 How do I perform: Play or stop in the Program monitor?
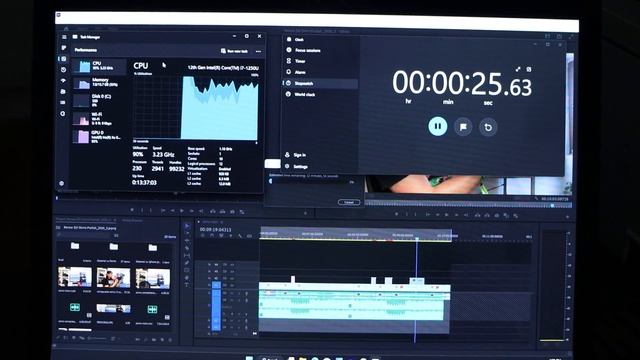(x=447, y=215)
